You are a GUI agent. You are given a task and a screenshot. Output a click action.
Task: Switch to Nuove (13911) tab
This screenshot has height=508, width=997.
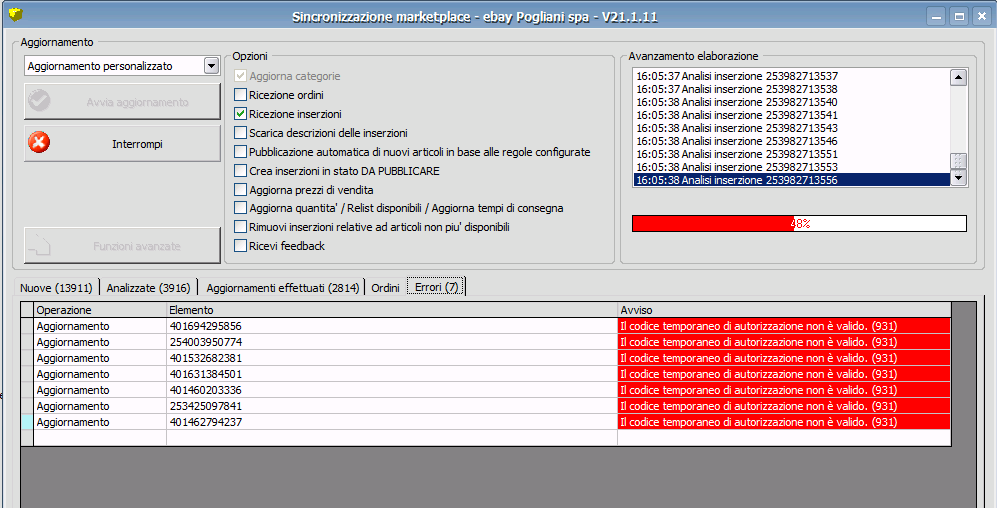(x=57, y=288)
